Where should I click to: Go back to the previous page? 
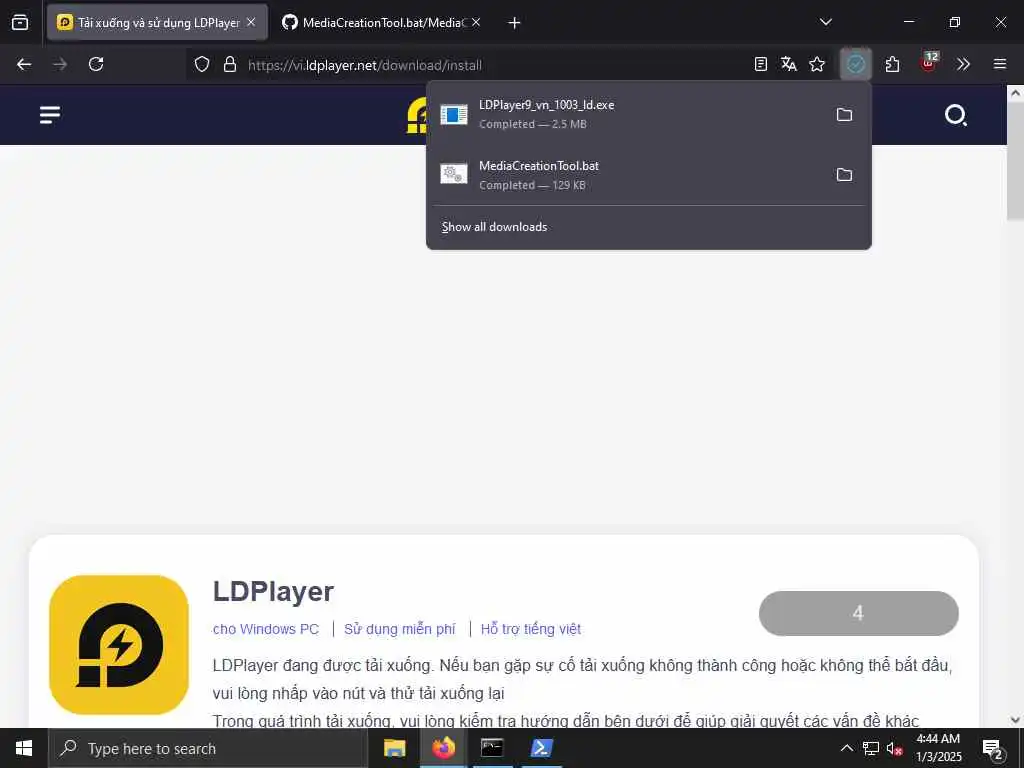pos(24,64)
